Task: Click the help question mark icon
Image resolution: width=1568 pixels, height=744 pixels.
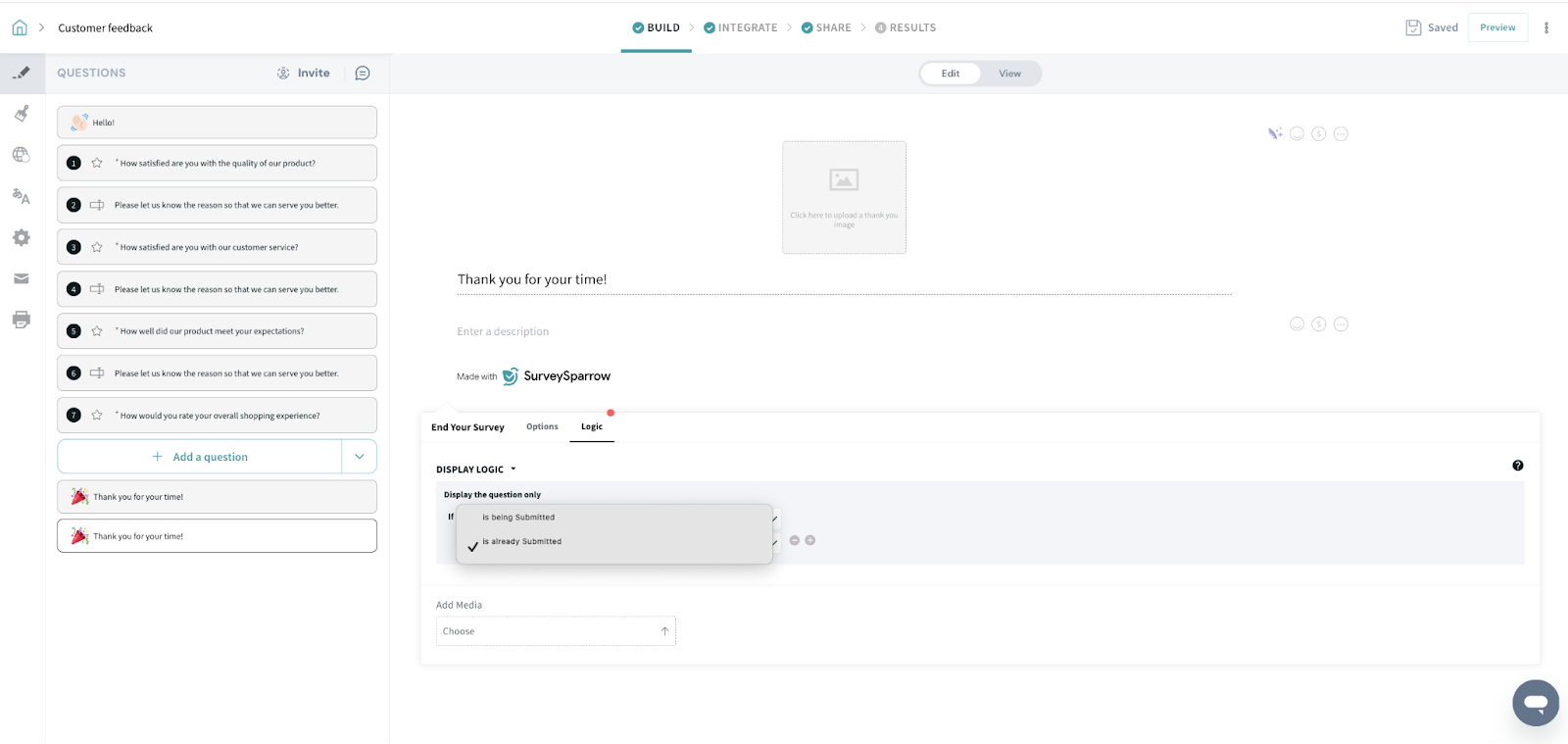Action: [1517, 466]
